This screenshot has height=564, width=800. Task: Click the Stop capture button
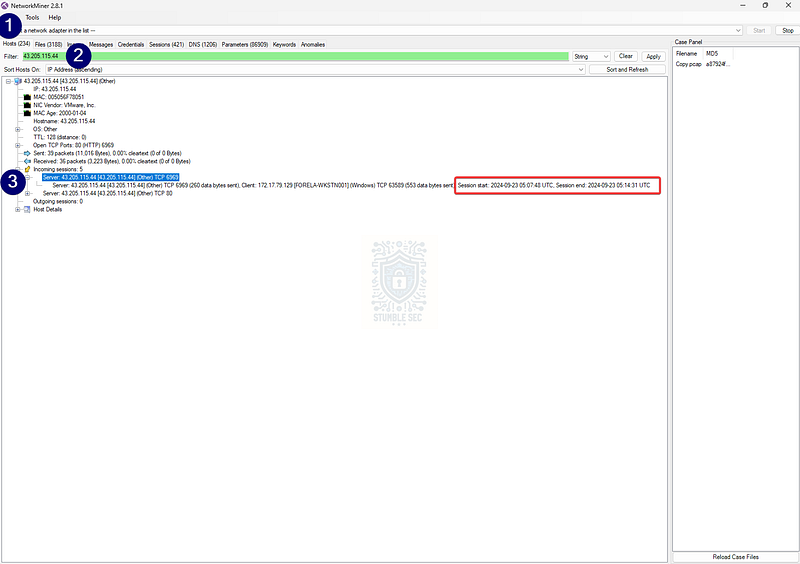click(788, 31)
